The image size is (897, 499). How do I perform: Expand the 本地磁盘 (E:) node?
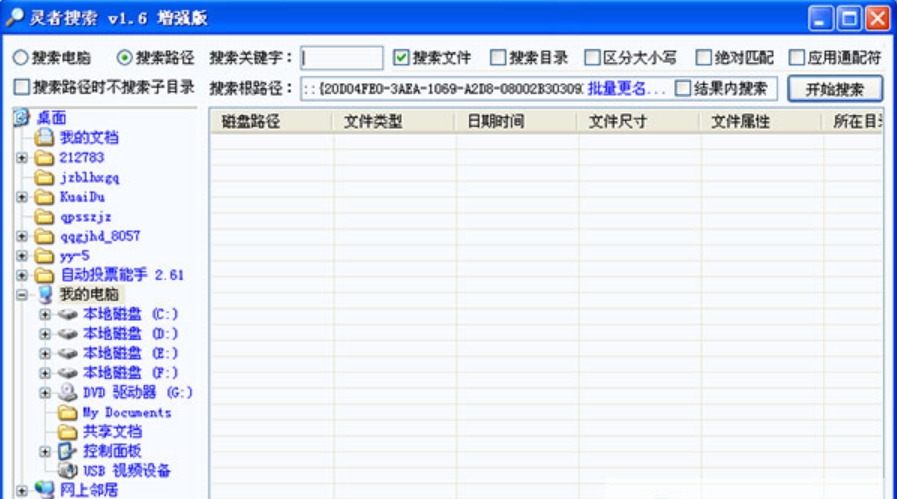coord(45,353)
